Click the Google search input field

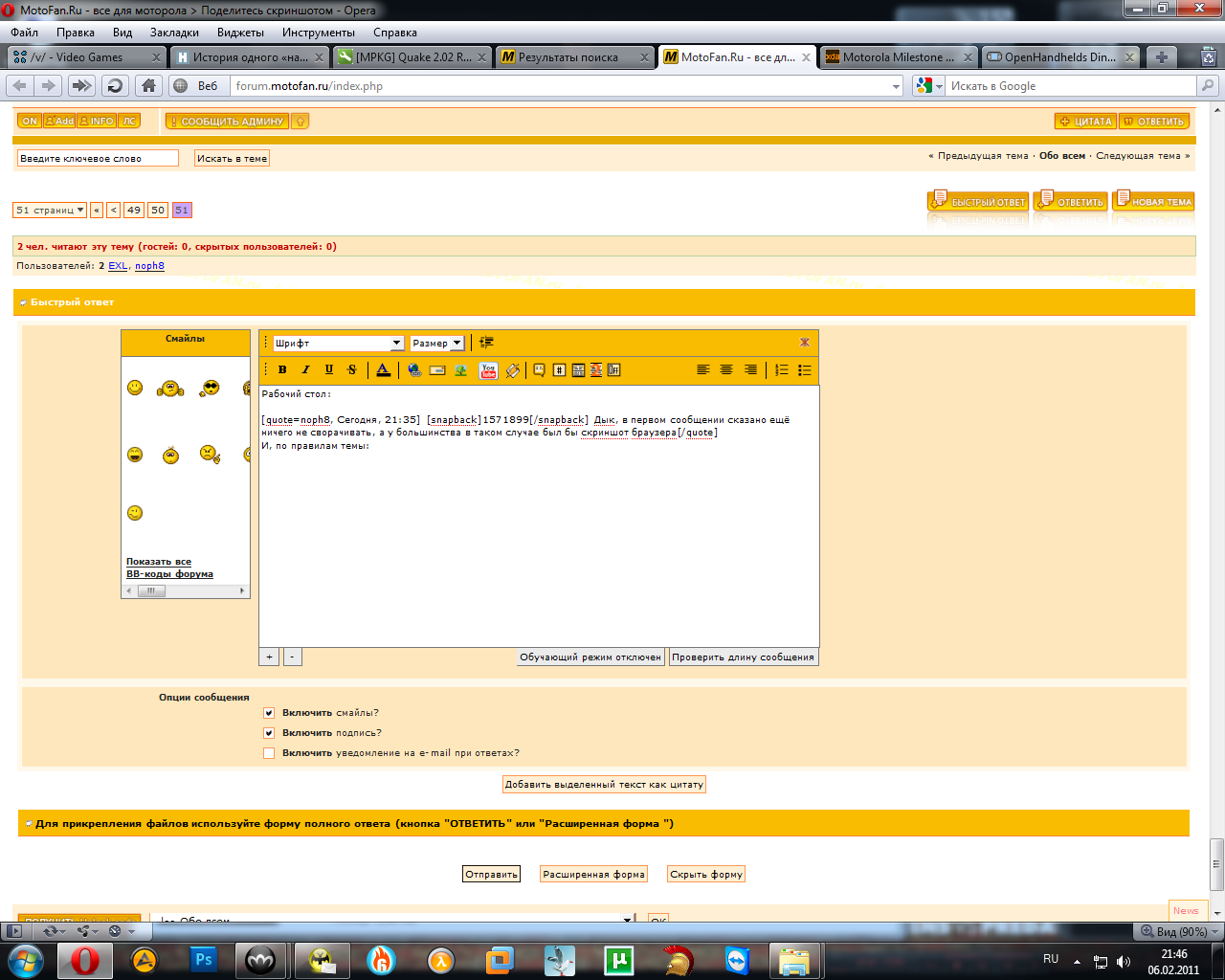click(1072, 86)
